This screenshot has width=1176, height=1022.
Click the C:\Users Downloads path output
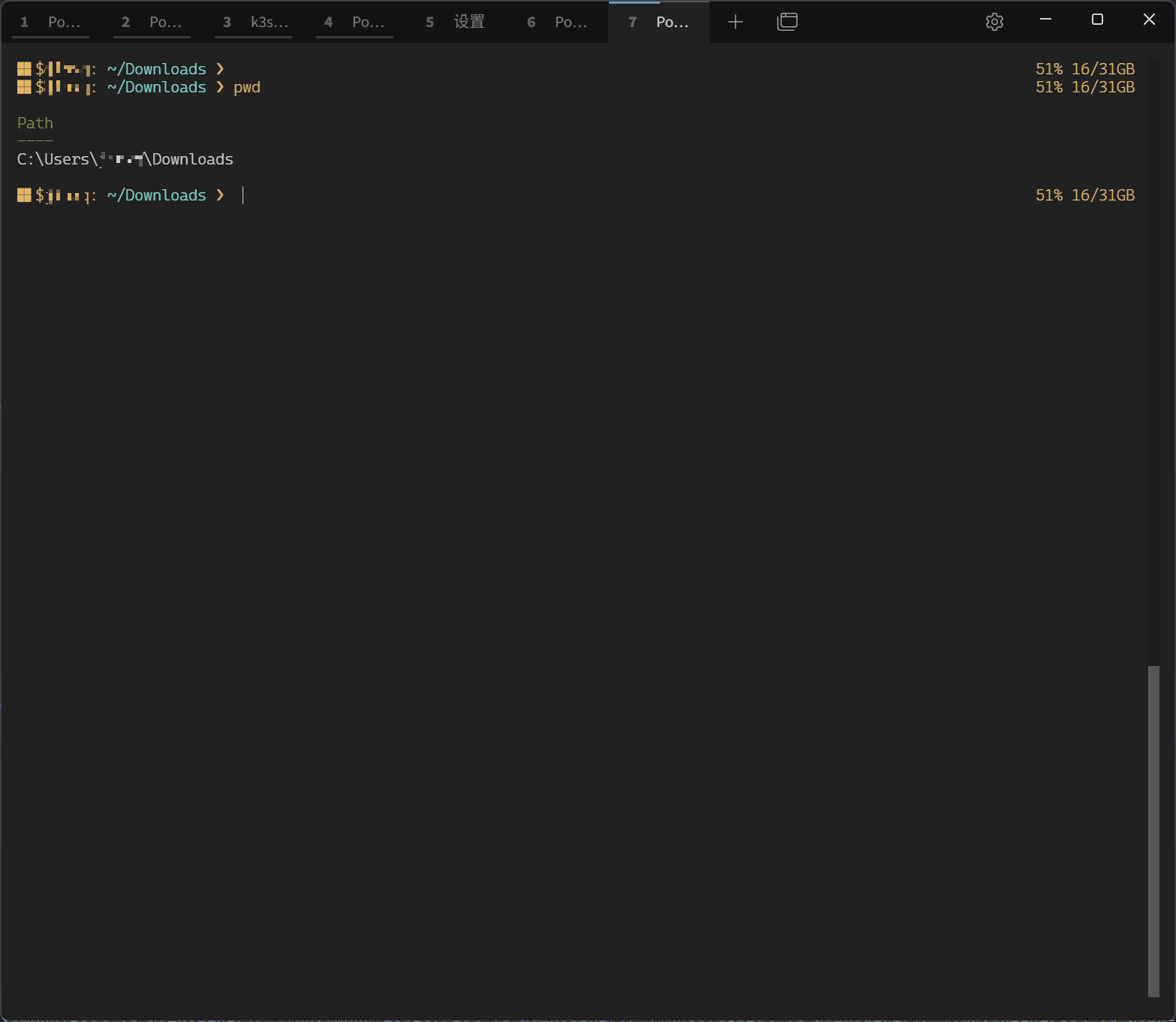pos(125,159)
